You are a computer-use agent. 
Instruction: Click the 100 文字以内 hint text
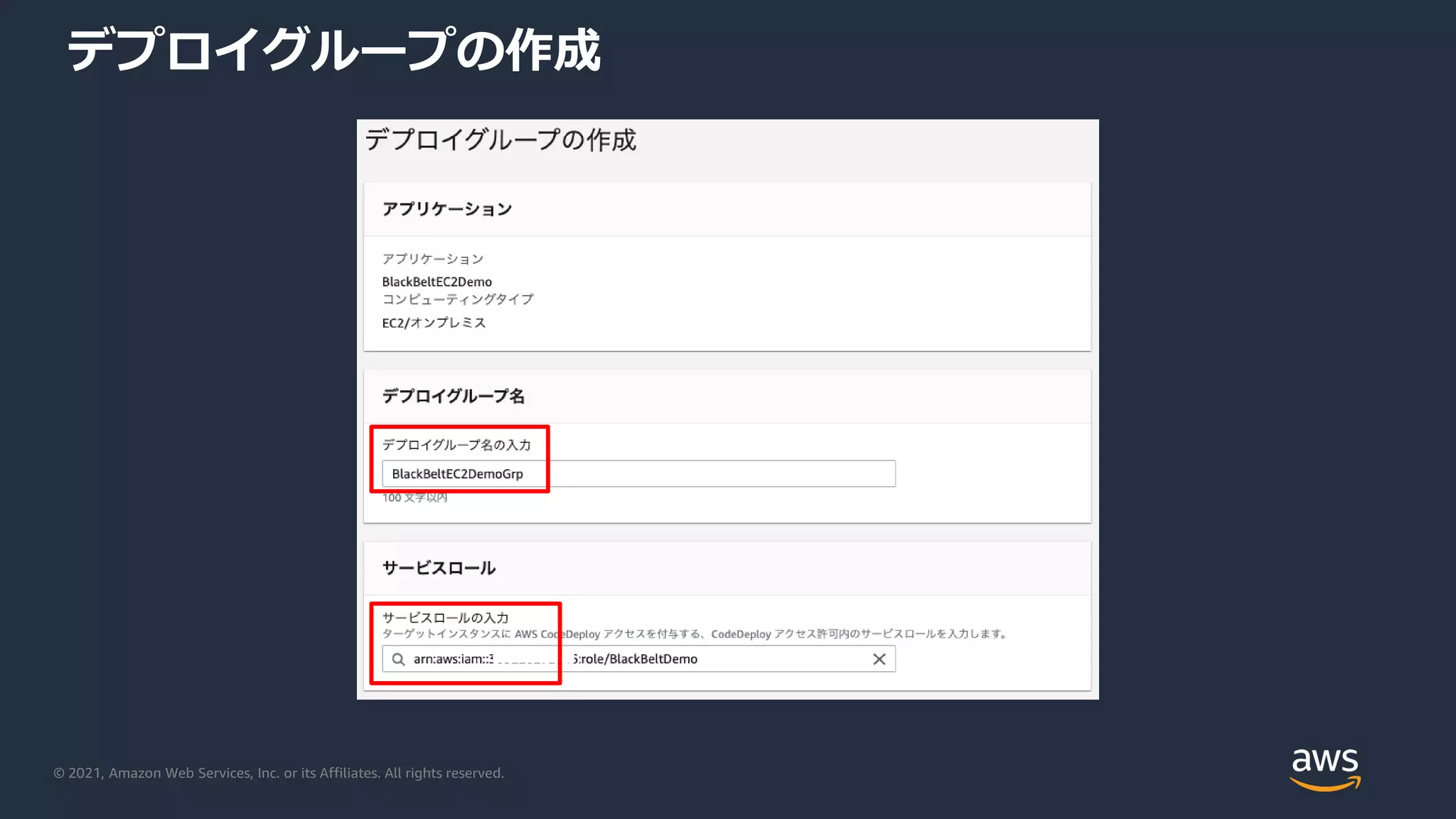414,498
